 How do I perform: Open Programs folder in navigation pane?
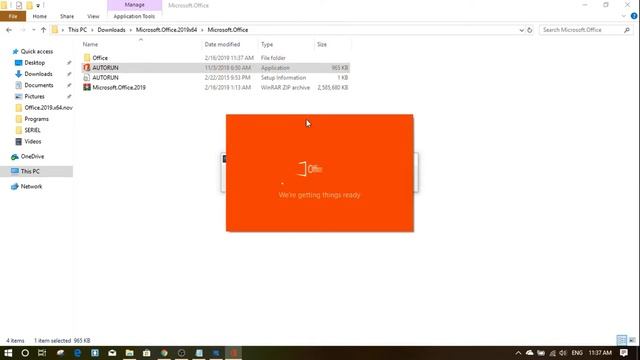[x=36, y=119]
